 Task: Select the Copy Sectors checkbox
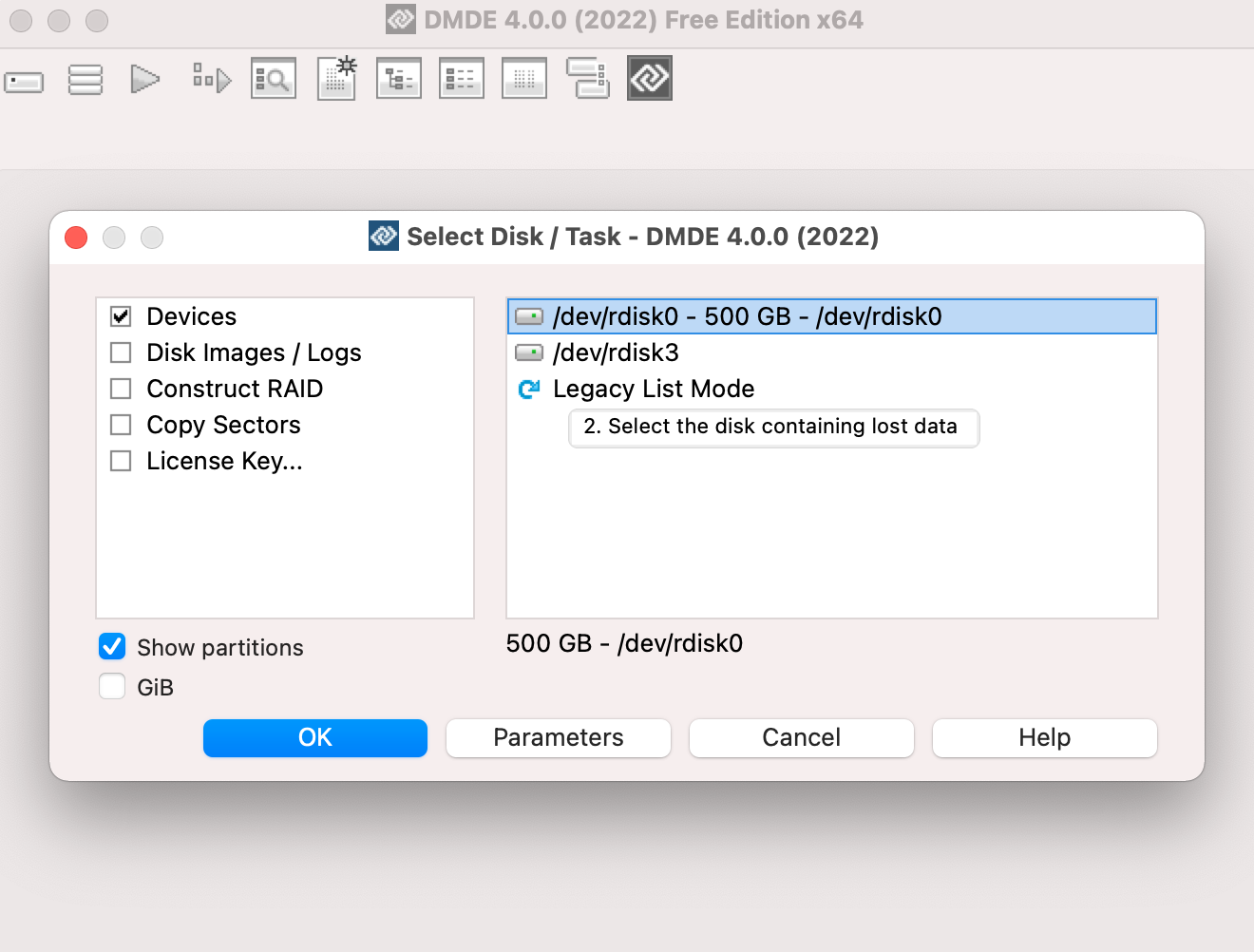(x=121, y=425)
